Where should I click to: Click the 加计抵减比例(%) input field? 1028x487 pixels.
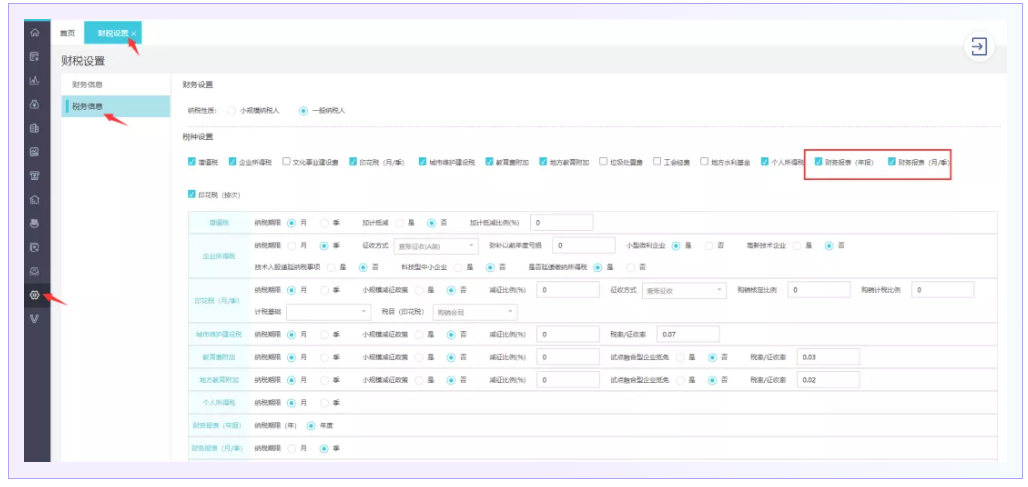[x=562, y=222]
